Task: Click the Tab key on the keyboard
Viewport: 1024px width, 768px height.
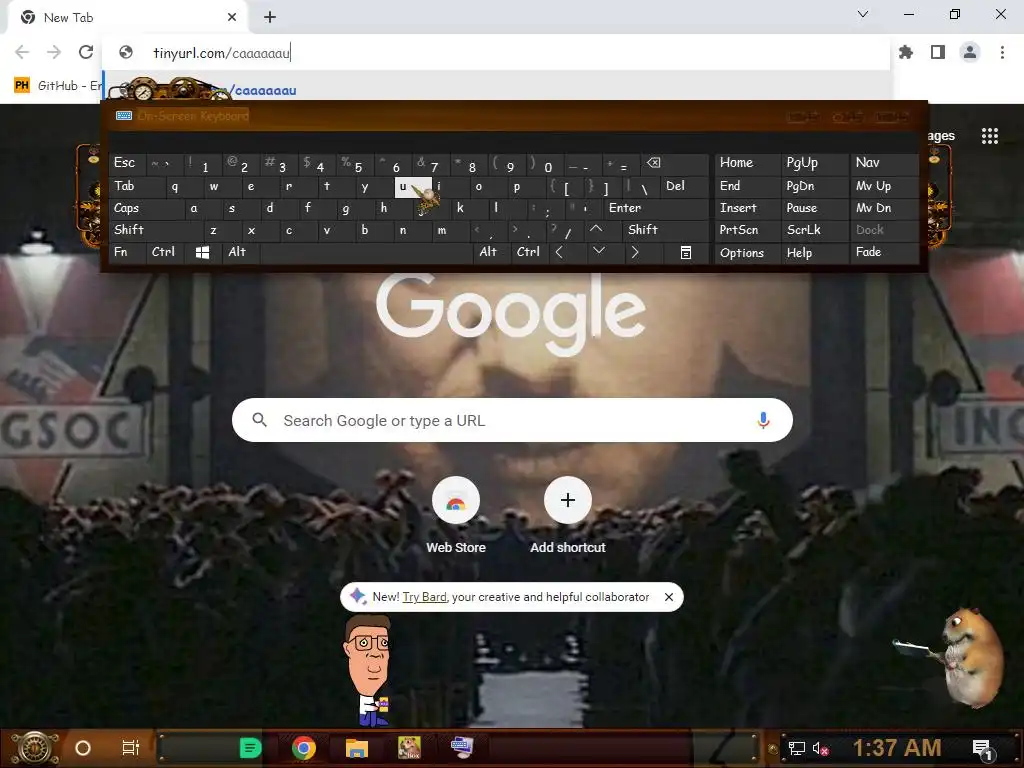Action: coord(137,186)
